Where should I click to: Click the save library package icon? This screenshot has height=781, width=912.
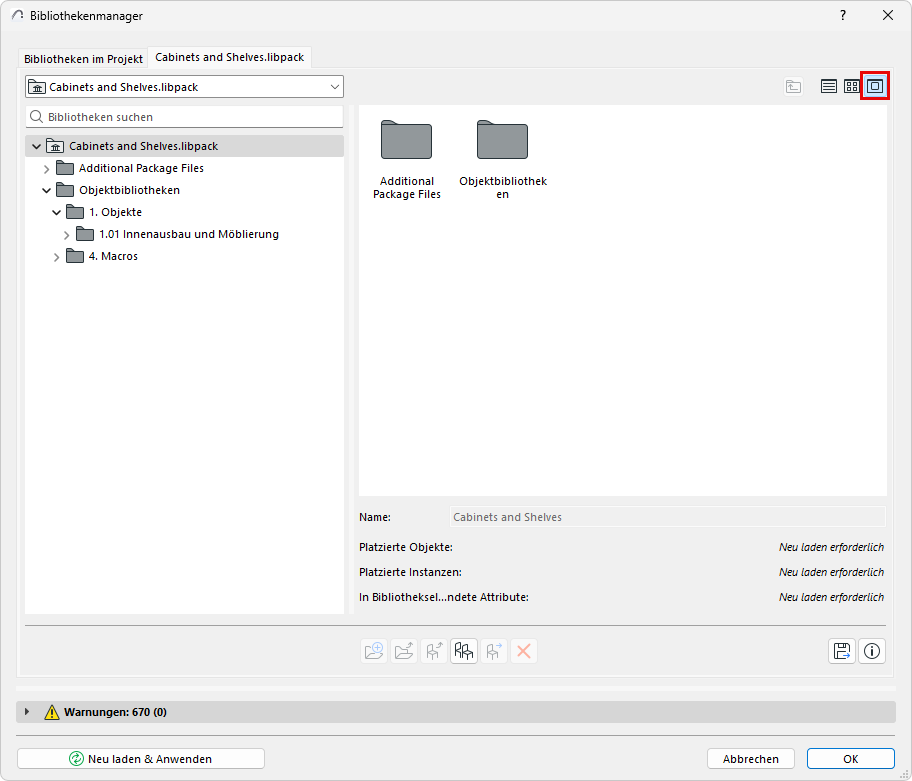[x=842, y=651]
